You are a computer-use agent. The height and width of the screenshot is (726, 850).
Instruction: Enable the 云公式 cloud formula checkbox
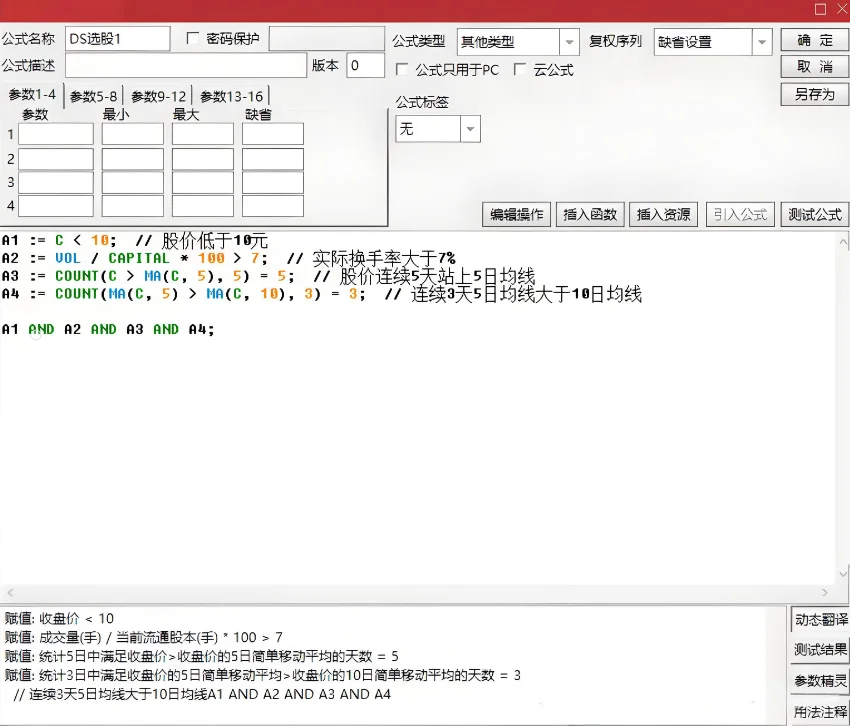click(518, 69)
